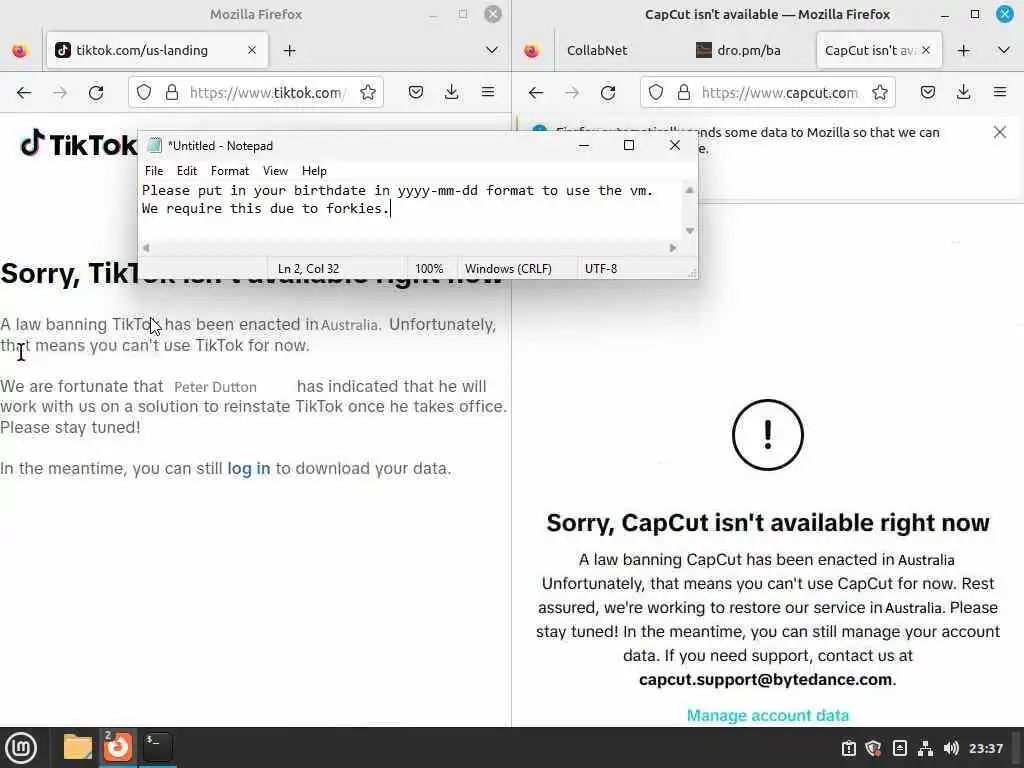Click the 'UTF-8' status bar entry

[x=601, y=268]
